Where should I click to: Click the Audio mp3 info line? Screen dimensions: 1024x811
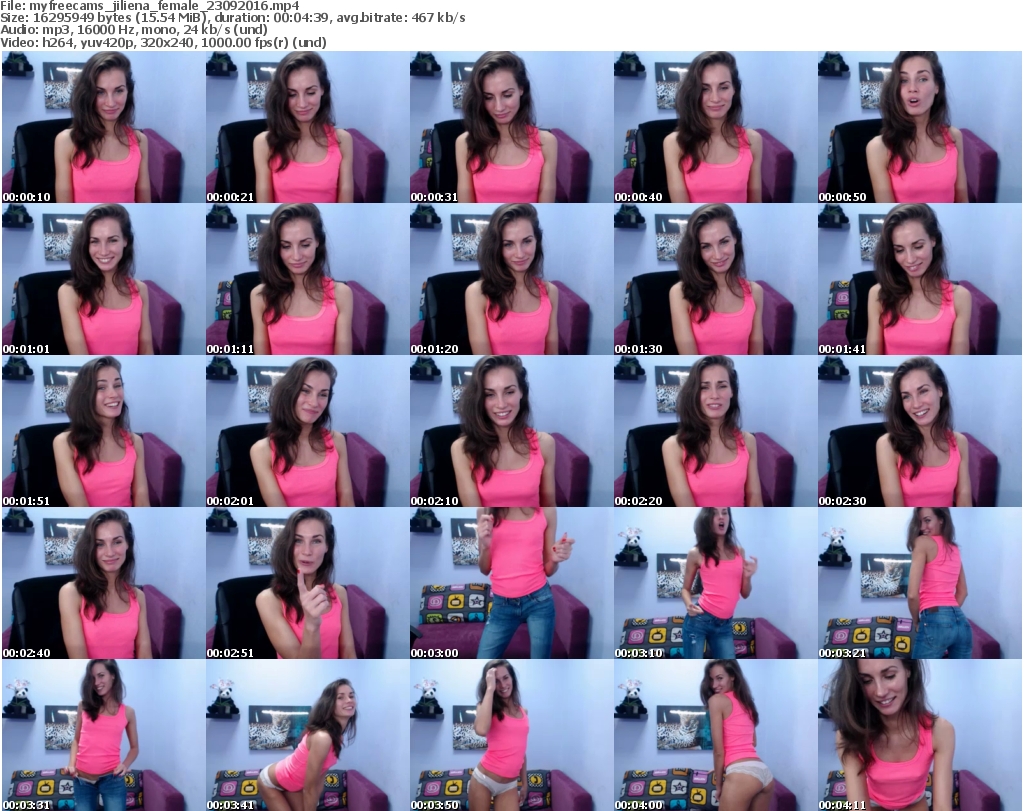tap(134, 29)
